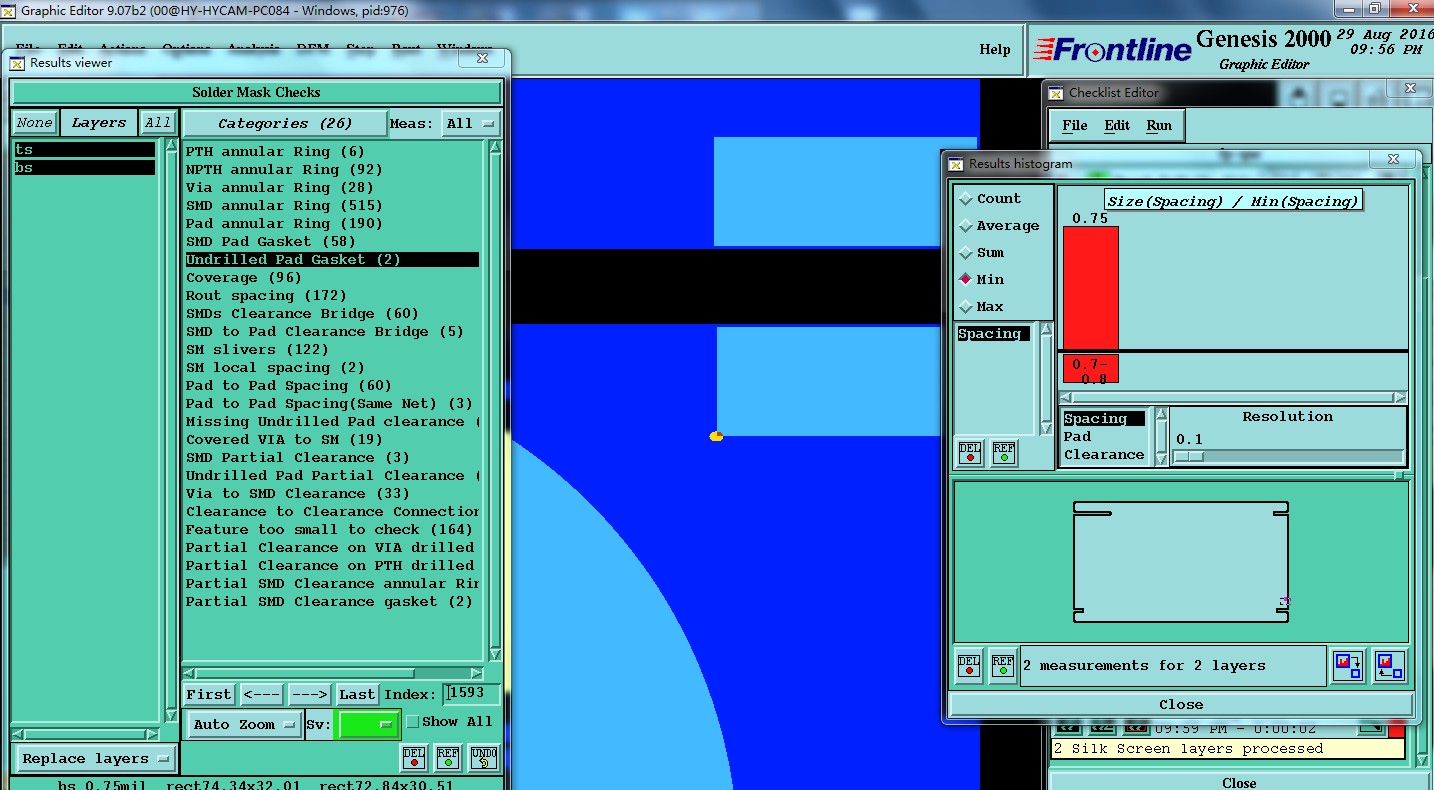
Task: Open the Replace layers dropdown
Action: [95, 759]
